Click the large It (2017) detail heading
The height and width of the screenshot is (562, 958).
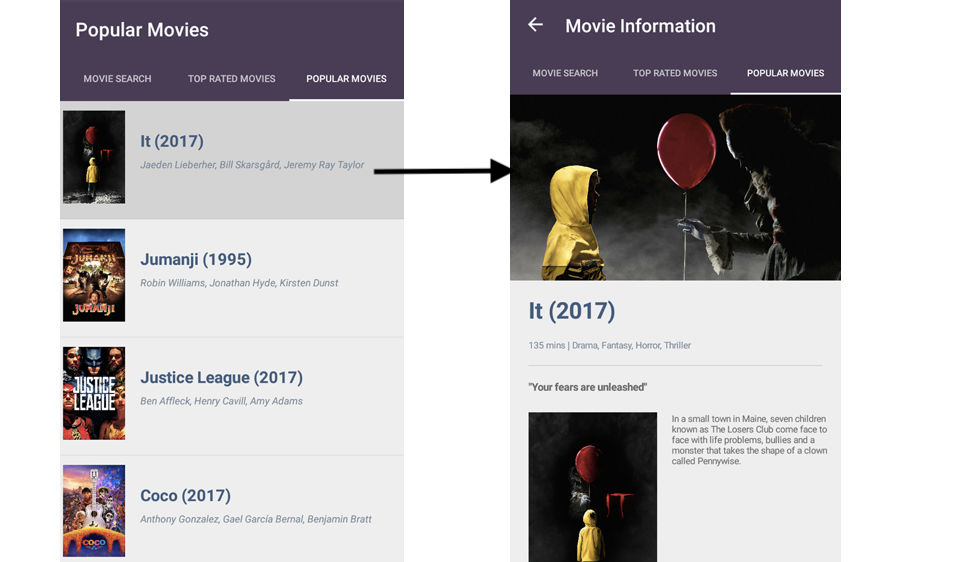[572, 311]
